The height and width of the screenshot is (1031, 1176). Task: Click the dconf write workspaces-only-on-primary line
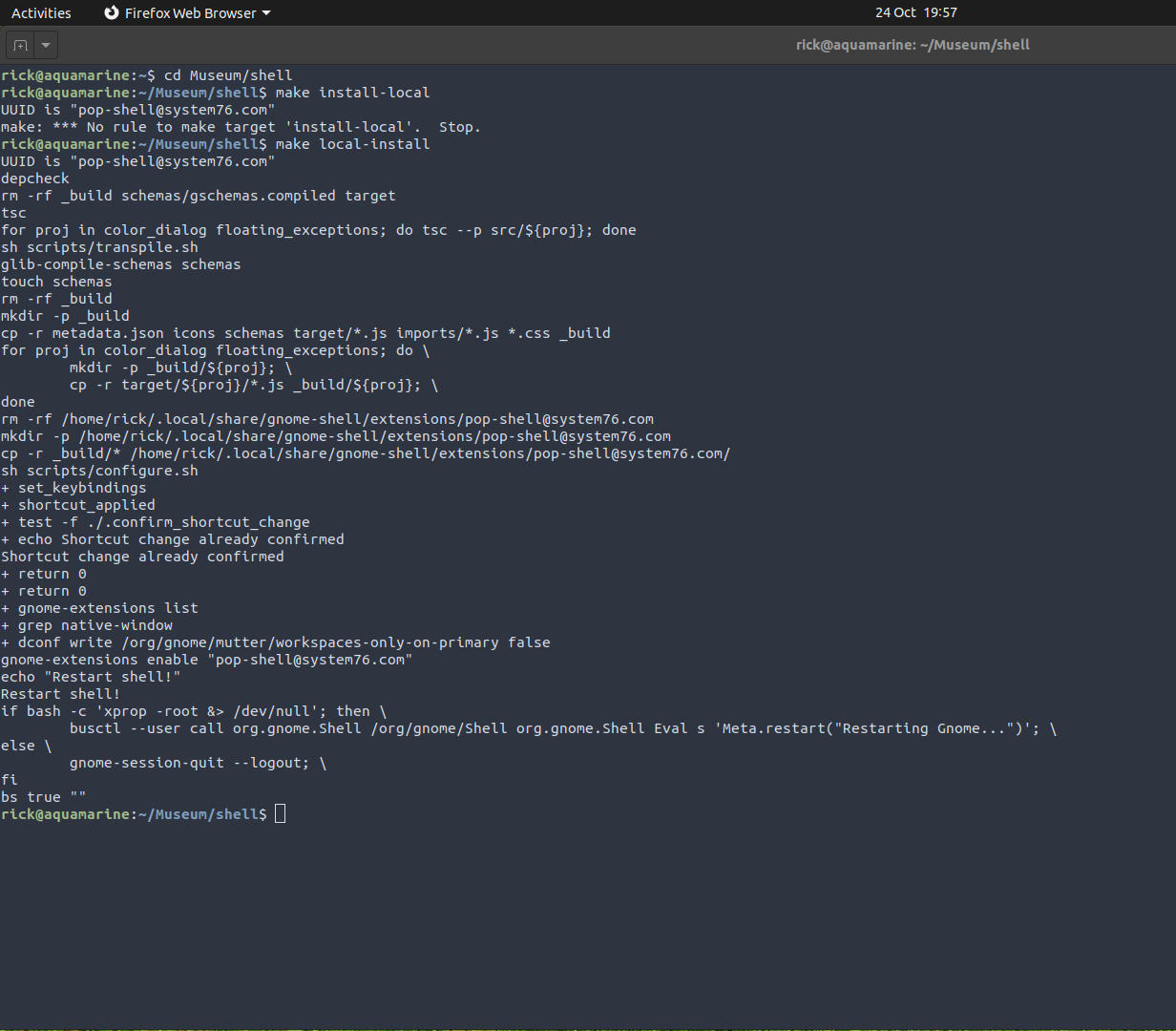(277, 642)
